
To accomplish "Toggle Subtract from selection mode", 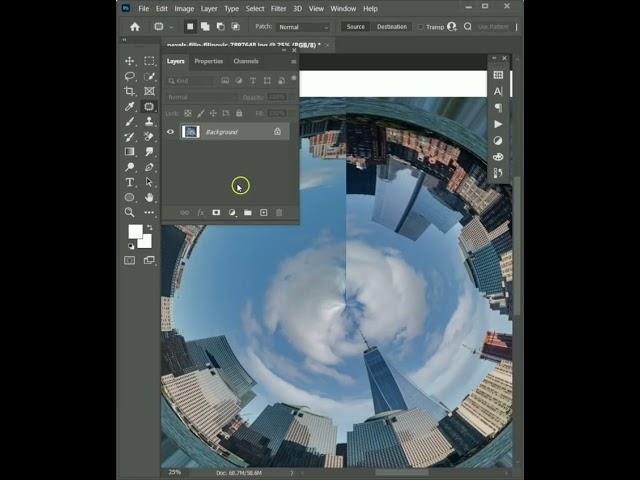I will click(x=220, y=27).
